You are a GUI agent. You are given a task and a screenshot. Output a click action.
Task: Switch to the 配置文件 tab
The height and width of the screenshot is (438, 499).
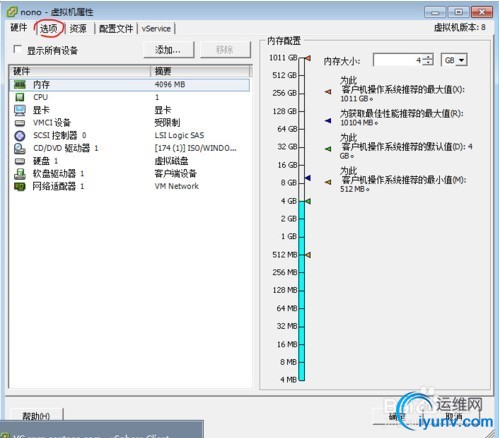click(x=116, y=29)
